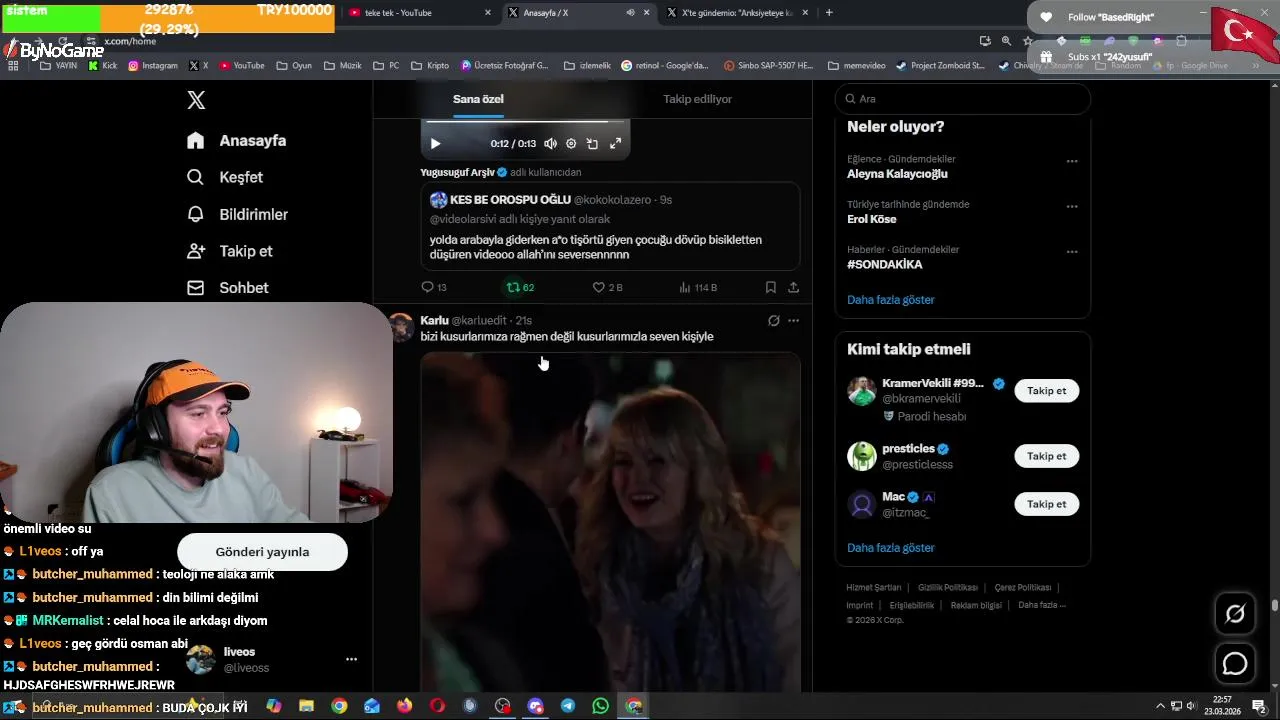Open Instagram bookmark
The width and height of the screenshot is (1280, 720).
[153, 66]
